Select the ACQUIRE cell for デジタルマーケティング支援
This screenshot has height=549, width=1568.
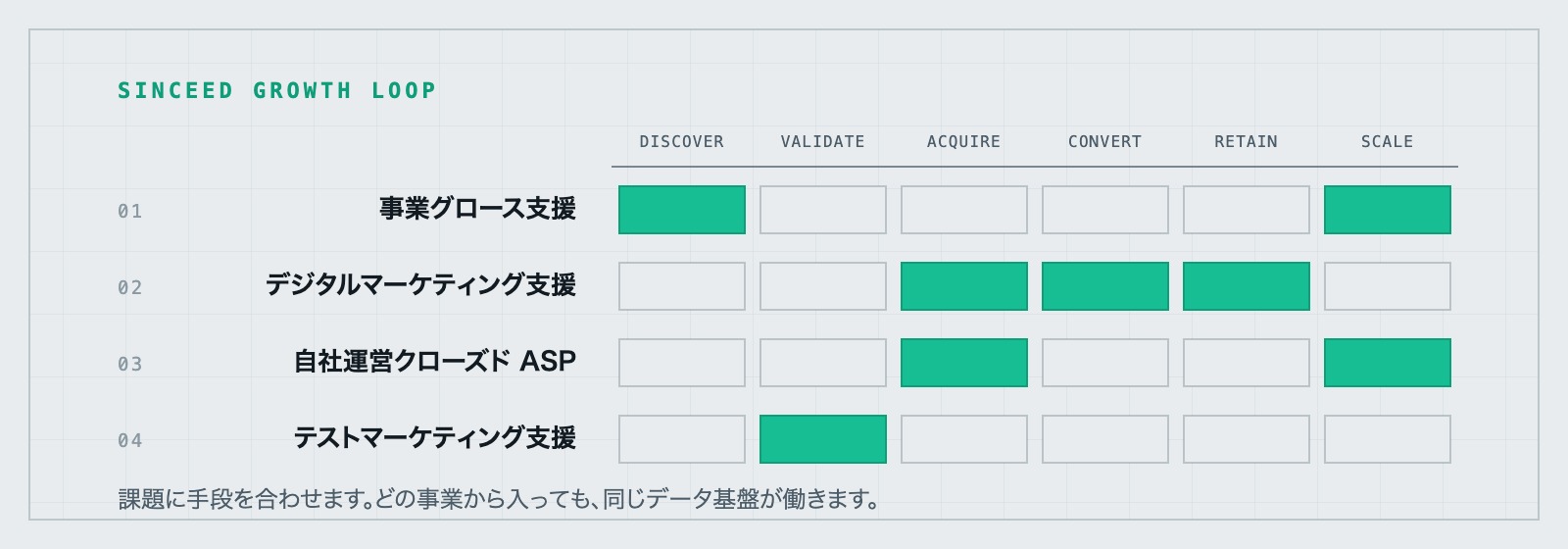[964, 286]
